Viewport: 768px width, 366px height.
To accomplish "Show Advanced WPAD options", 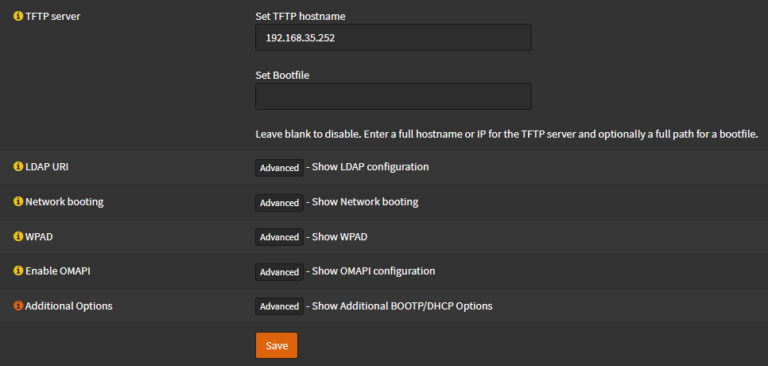I will [279, 237].
